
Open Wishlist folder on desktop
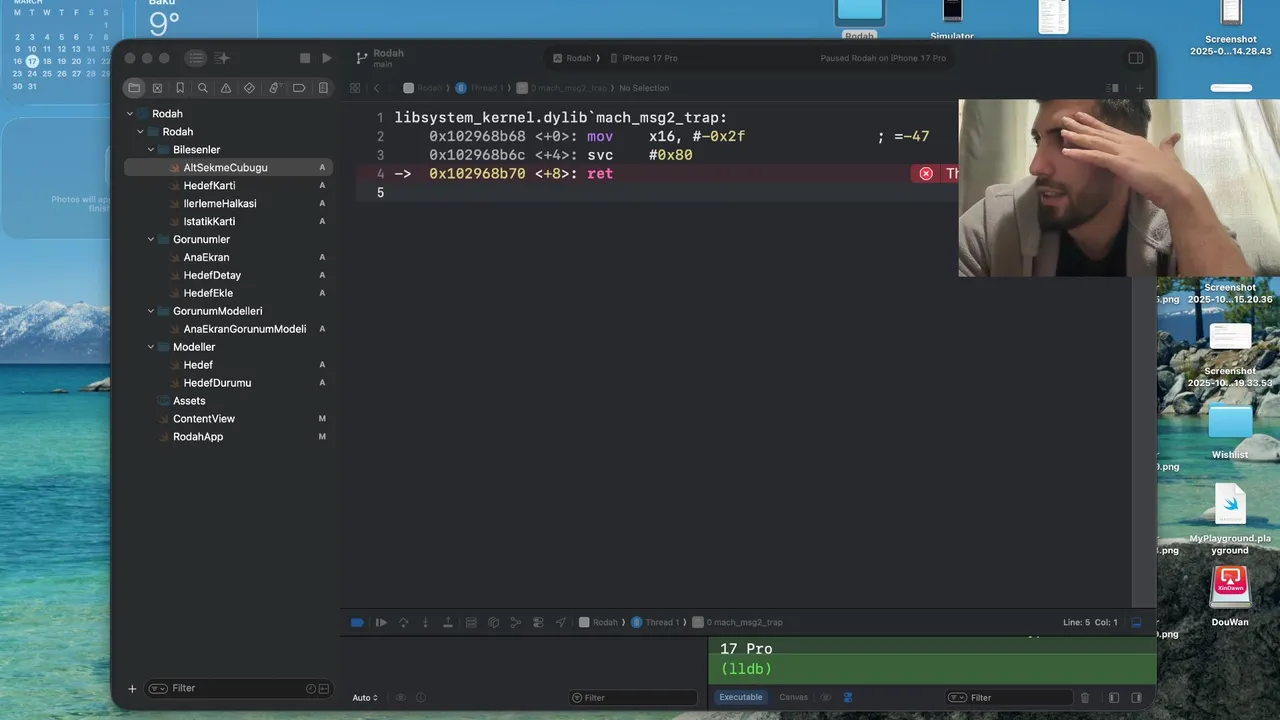tap(1230, 430)
